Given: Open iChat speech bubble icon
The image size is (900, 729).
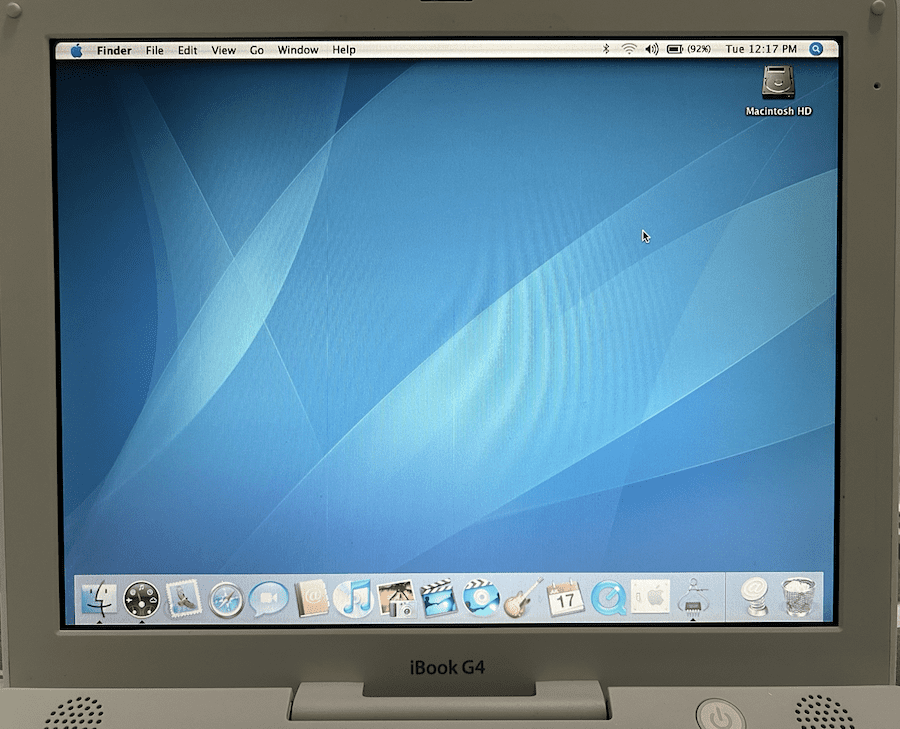Looking at the screenshot, I should pyautogui.click(x=269, y=599).
